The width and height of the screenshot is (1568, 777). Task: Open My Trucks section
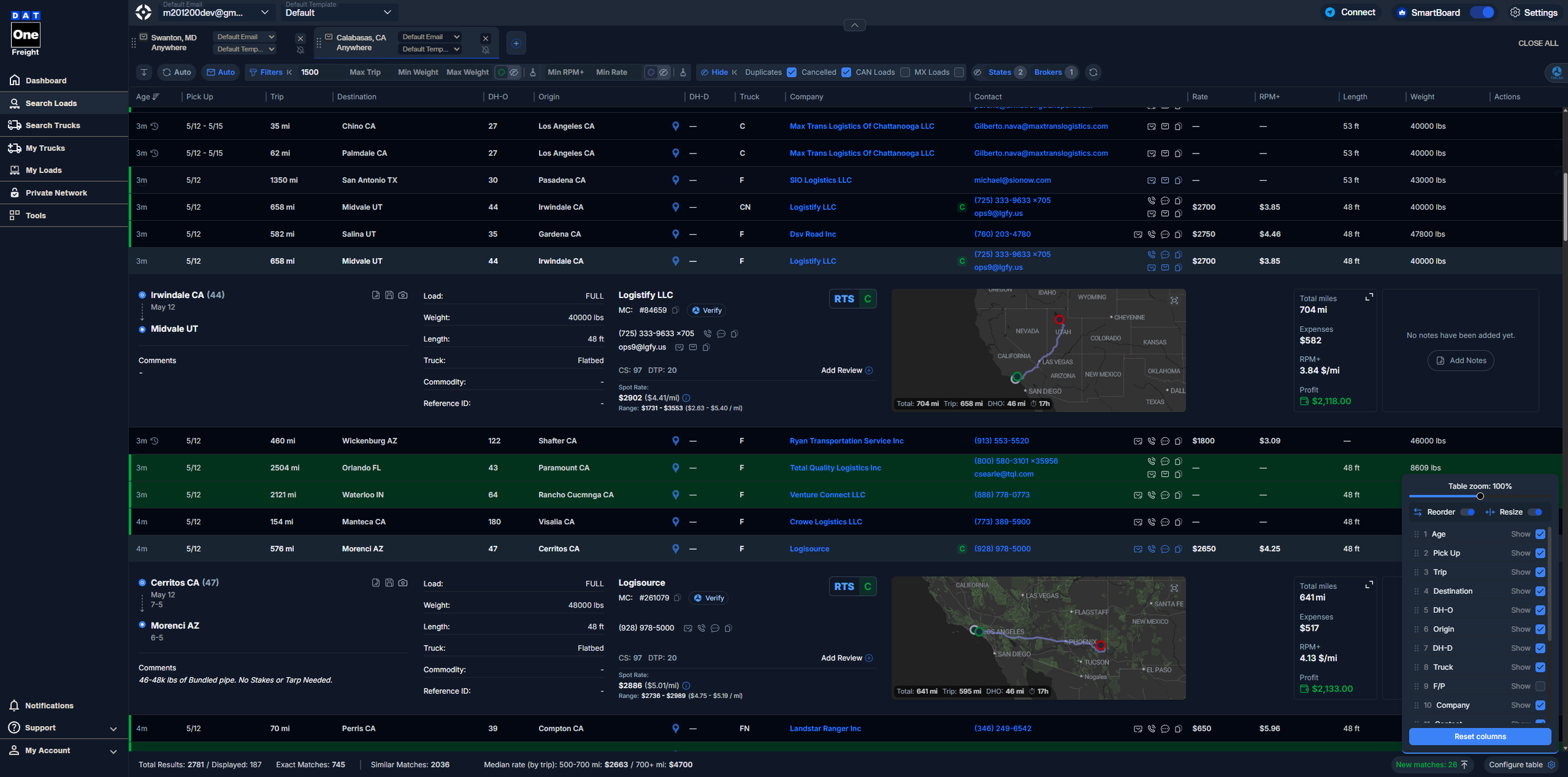coord(64,148)
